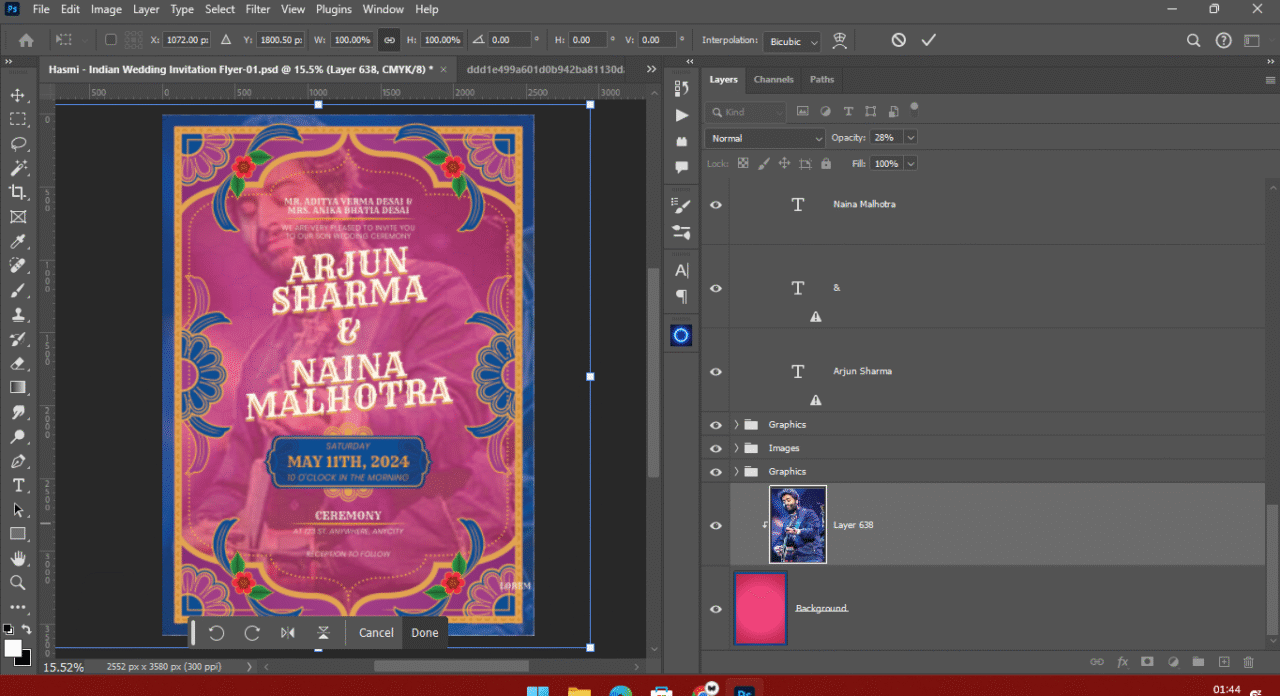Hide the Naina Malhotra text layer
This screenshot has height=696, width=1280.
pyautogui.click(x=715, y=204)
